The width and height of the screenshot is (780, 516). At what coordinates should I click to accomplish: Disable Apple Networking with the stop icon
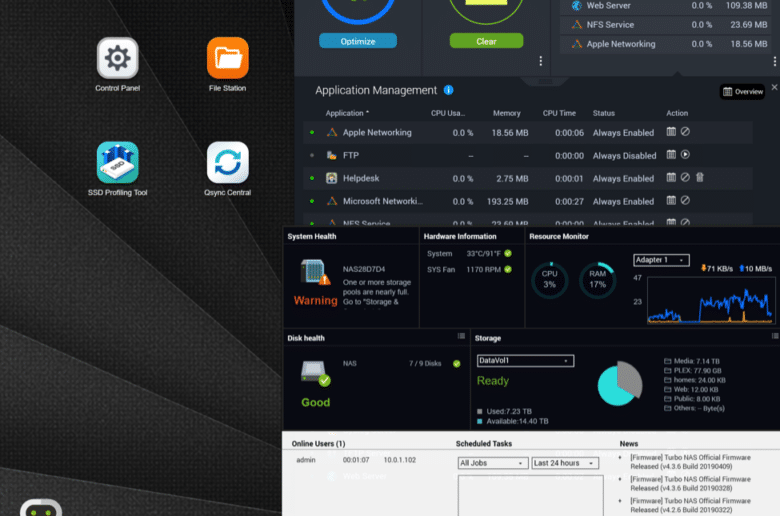click(685, 132)
